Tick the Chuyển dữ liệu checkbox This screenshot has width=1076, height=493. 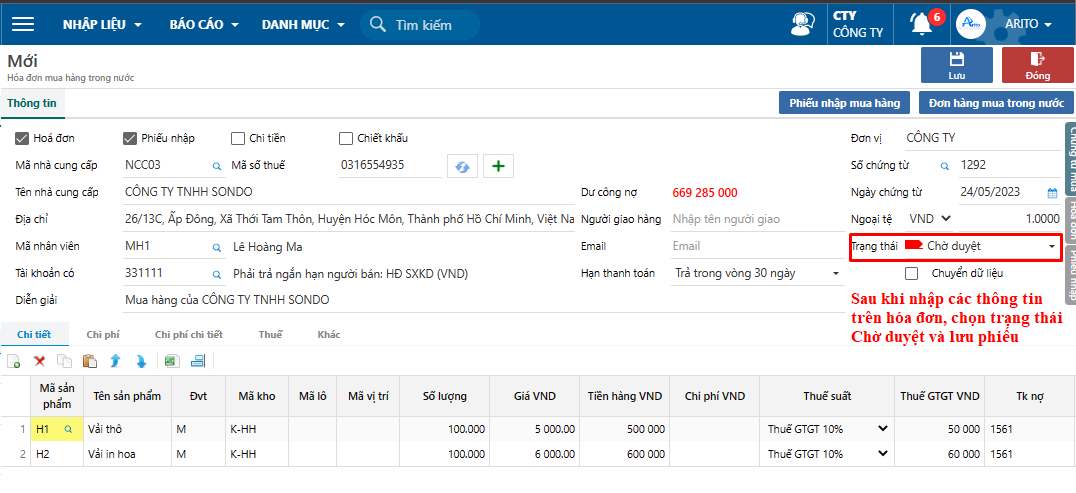click(911, 273)
